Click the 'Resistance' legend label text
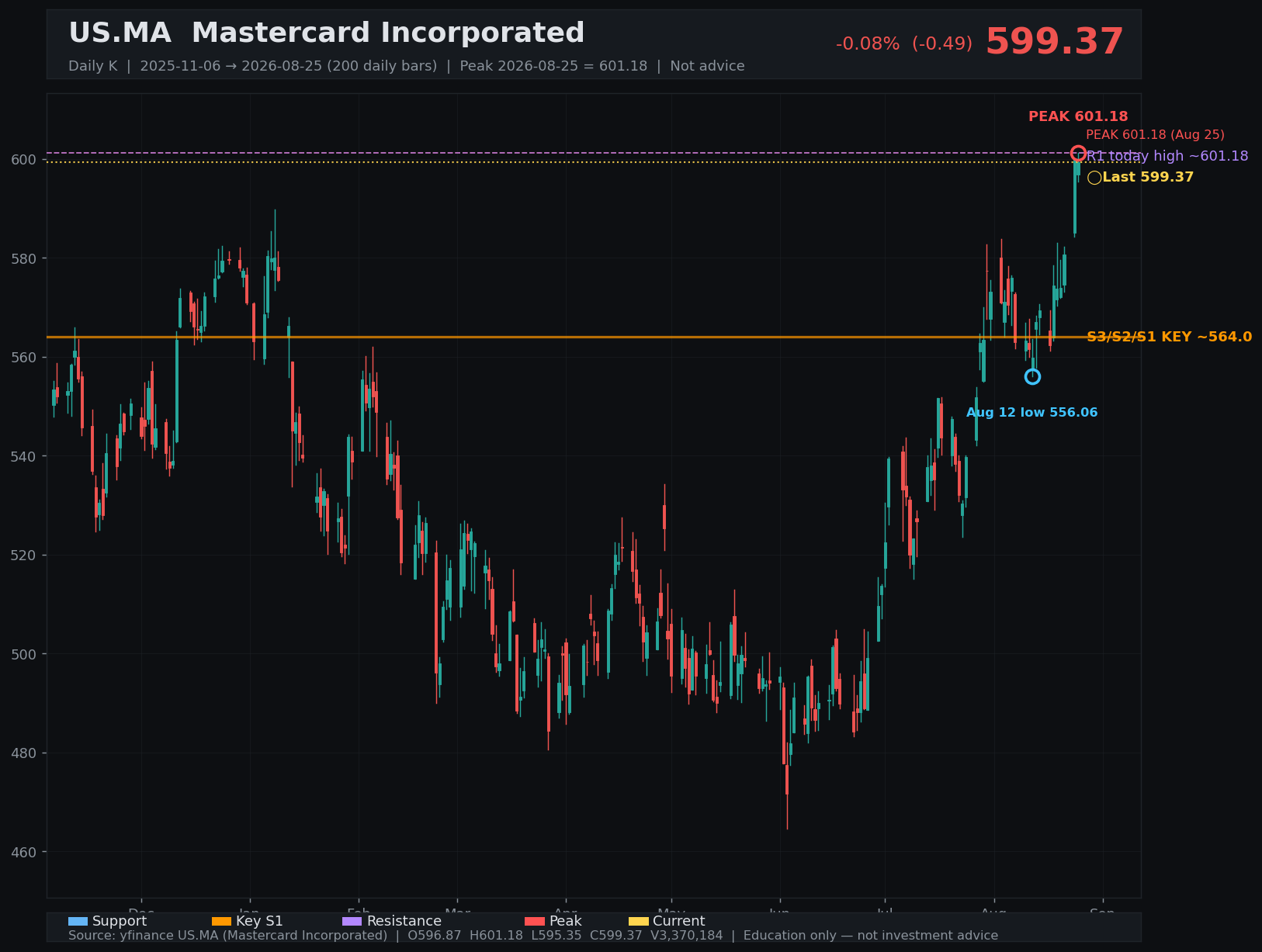Image resolution: width=1262 pixels, height=952 pixels. [404, 921]
